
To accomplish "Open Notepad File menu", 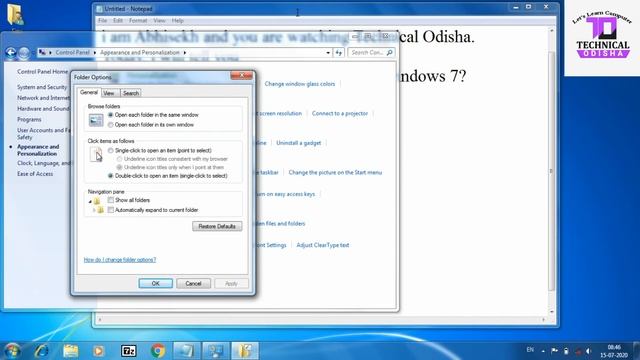I will click(102, 20).
